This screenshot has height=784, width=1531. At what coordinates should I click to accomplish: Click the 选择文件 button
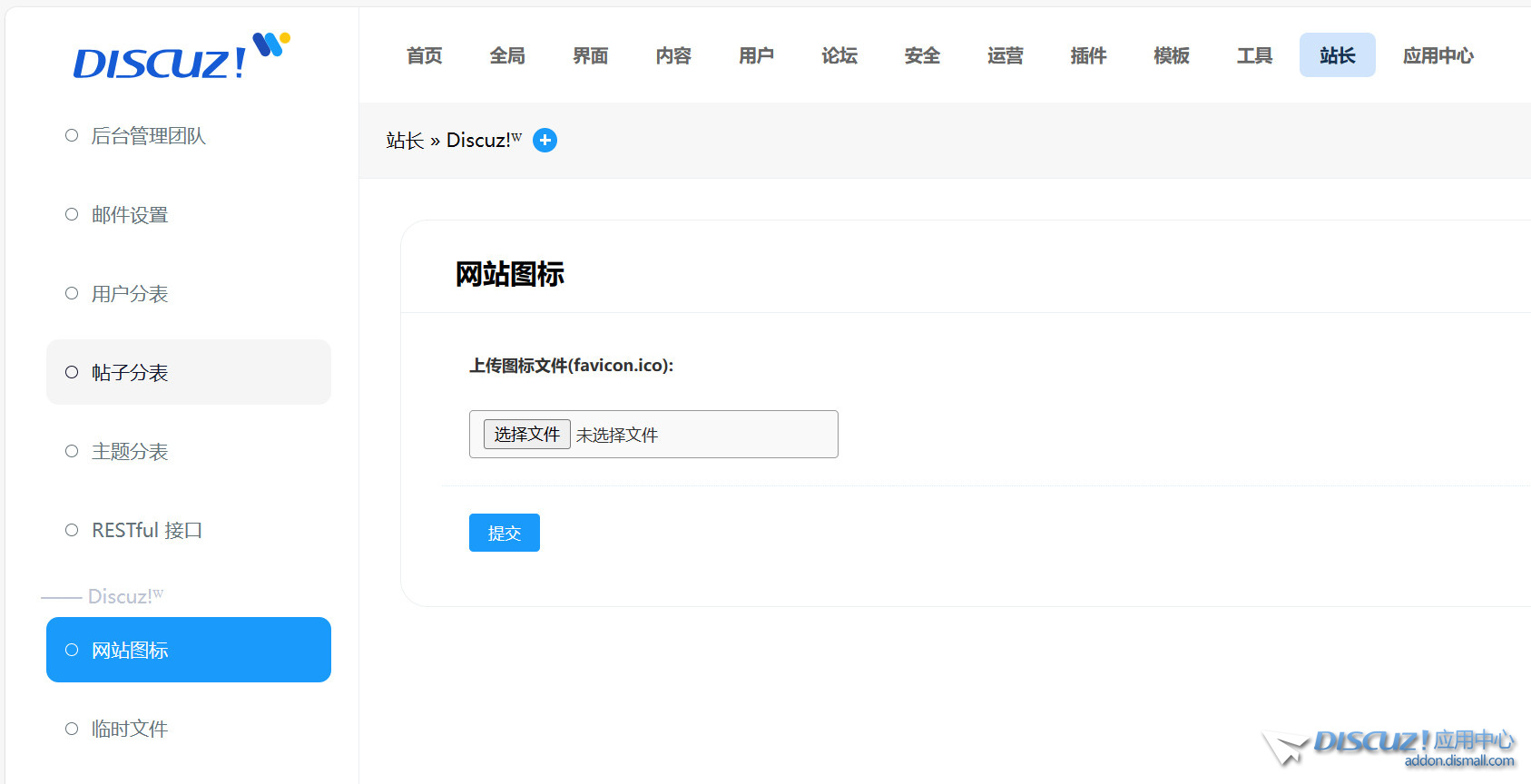tap(526, 435)
